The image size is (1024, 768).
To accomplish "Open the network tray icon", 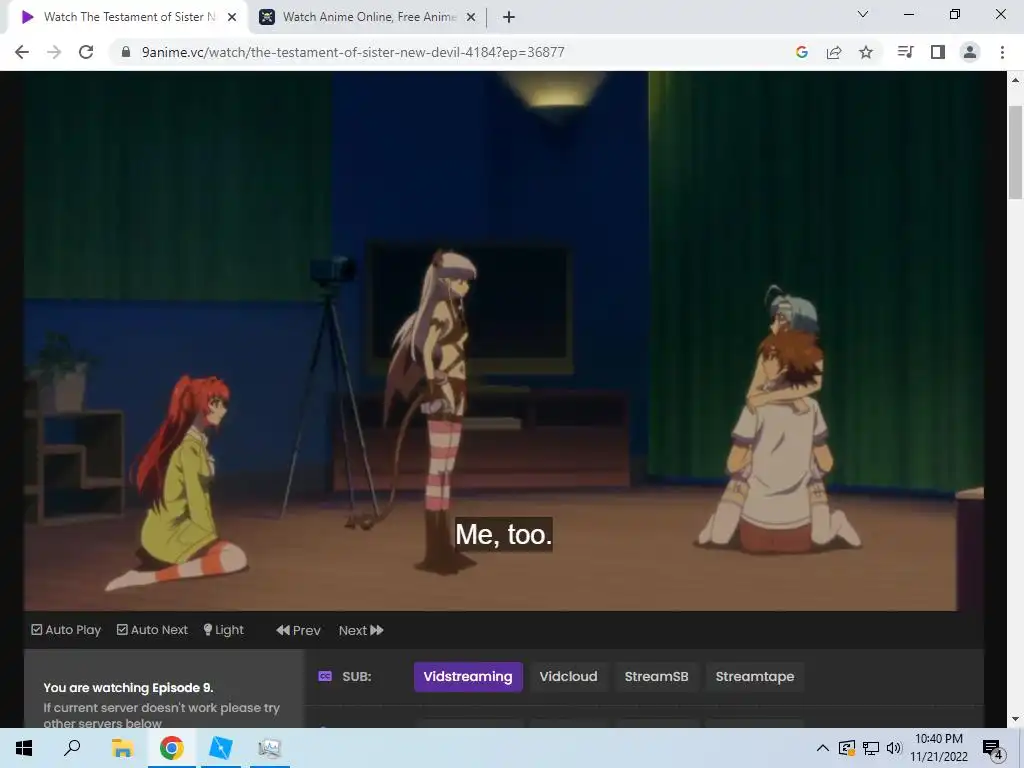I will click(871, 748).
